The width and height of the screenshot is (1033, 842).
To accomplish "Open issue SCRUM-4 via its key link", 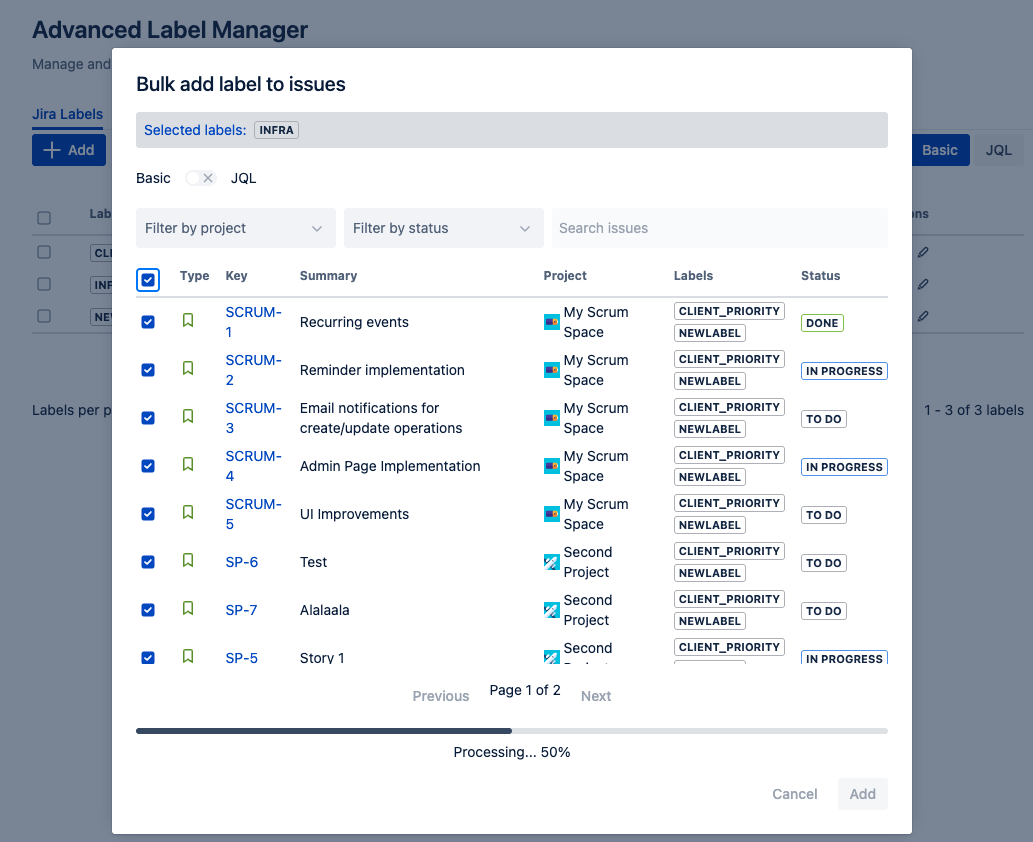I will [252, 466].
